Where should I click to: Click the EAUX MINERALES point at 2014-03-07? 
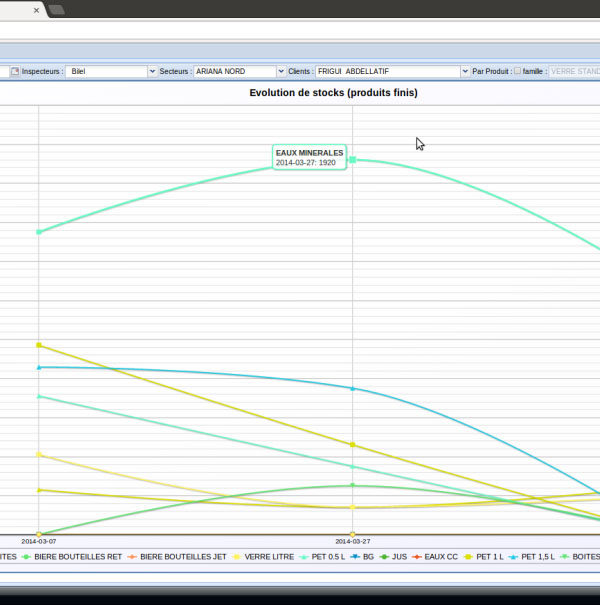pos(39,232)
